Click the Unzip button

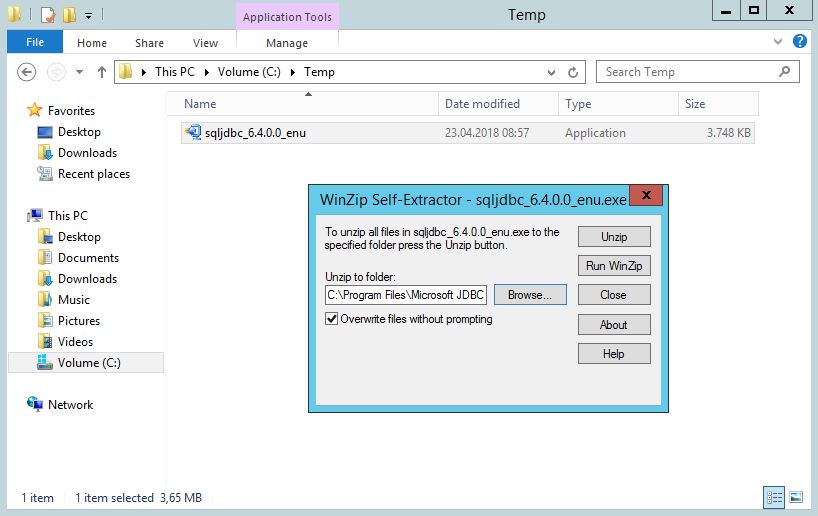click(614, 237)
